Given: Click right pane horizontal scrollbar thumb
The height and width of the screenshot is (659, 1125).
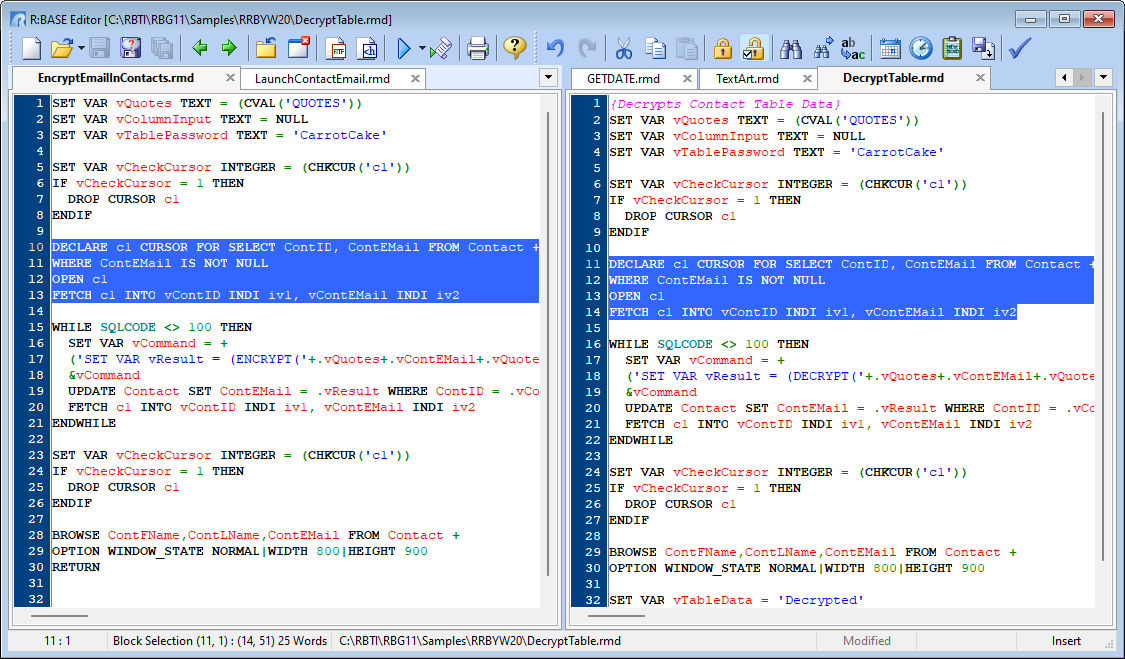Looking at the screenshot, I should [616, 615].
